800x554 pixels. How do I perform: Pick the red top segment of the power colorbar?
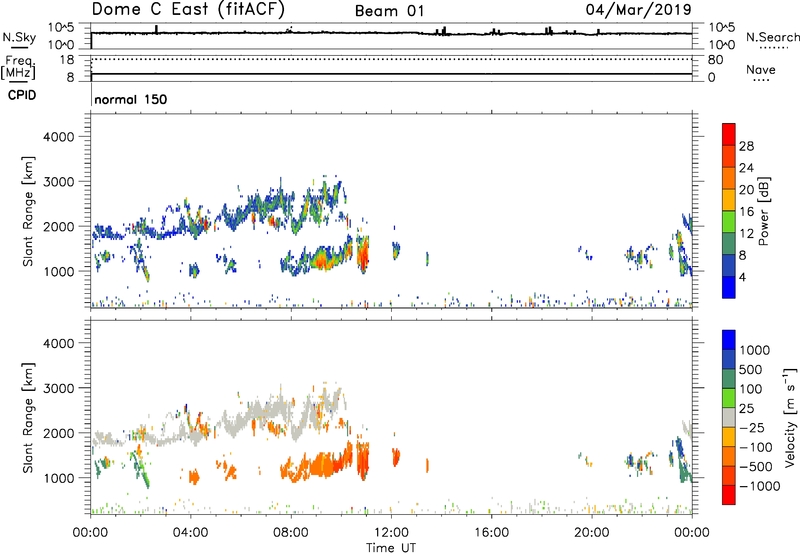(729, 134)
